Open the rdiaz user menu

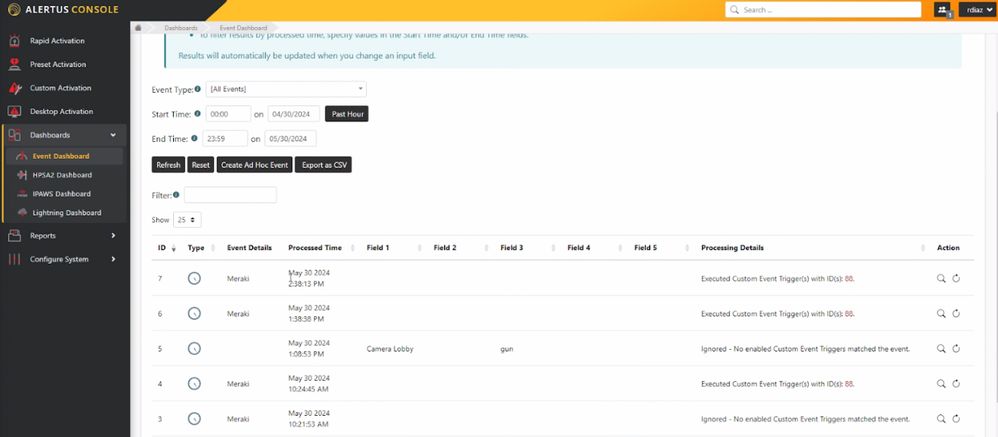(976, 10)
